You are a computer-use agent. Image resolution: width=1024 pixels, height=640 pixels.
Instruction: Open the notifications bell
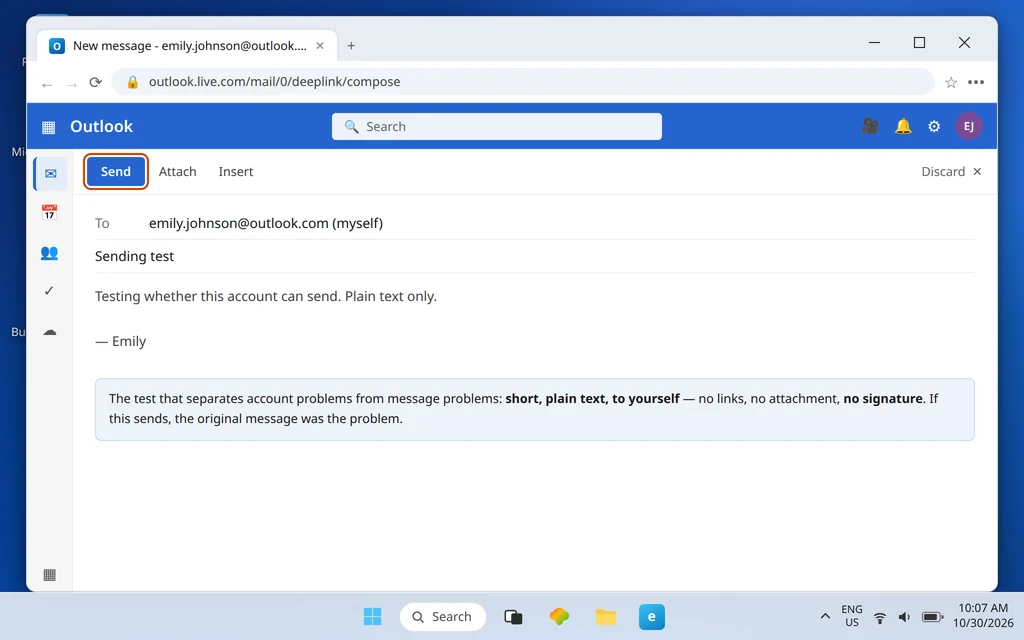tap(903, 126)
